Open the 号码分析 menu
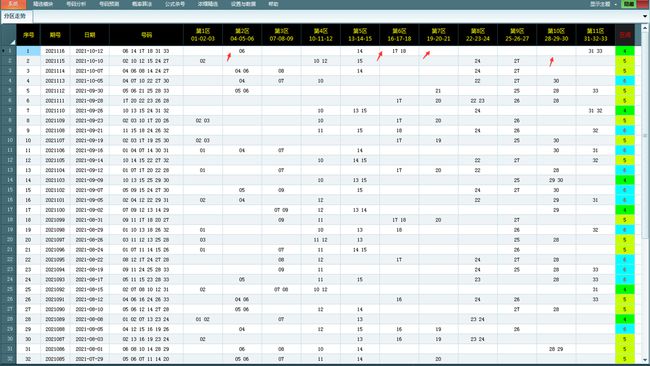This screenshot has height=366, width=650. 76,4
